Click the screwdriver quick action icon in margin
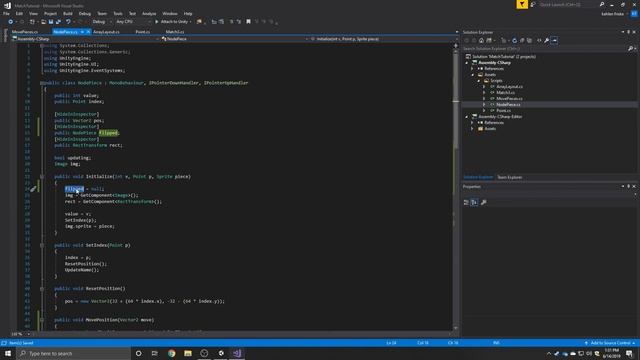640x360 pixels. [33, 189]
